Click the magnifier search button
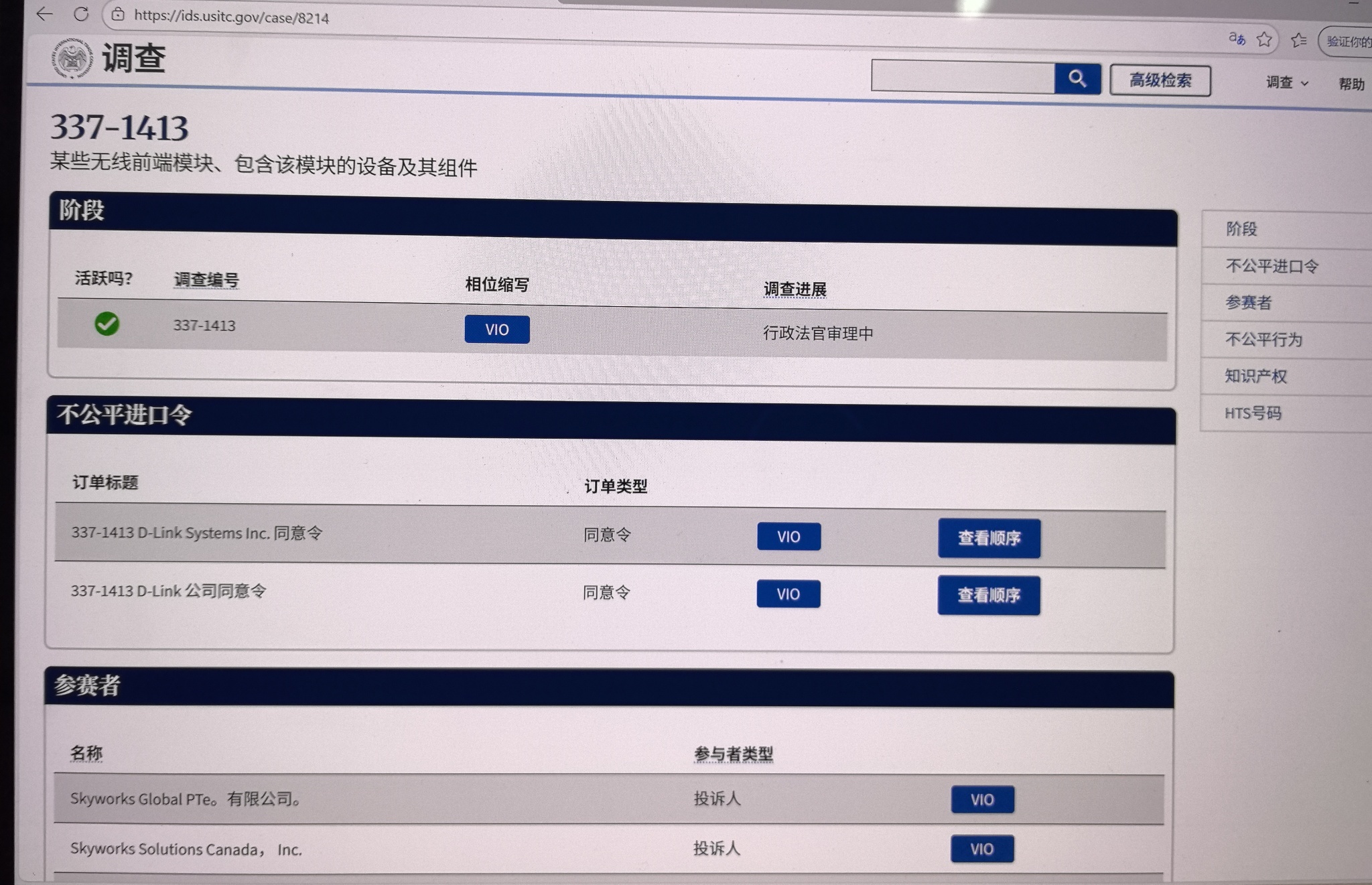The image size is (1372, 885). click(1077, 79)
